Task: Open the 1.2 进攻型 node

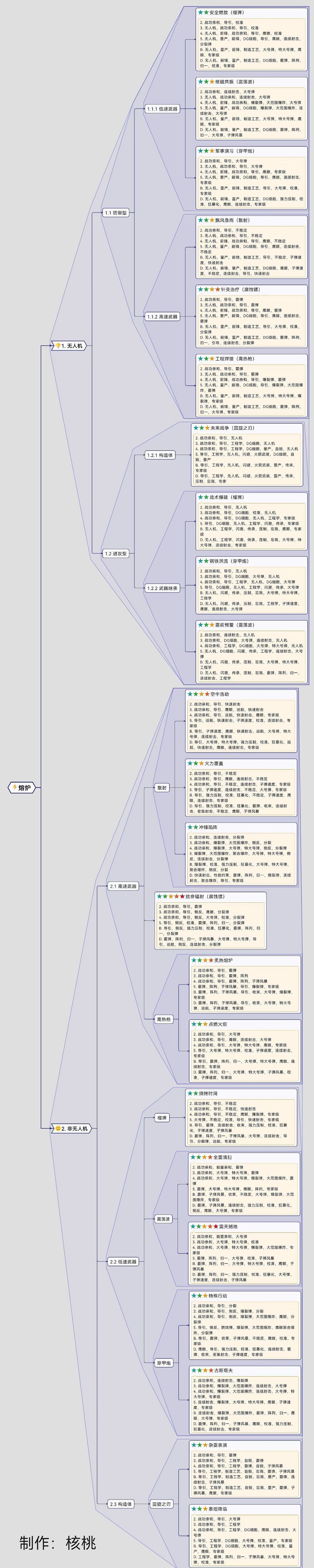Action: (115, 553)
